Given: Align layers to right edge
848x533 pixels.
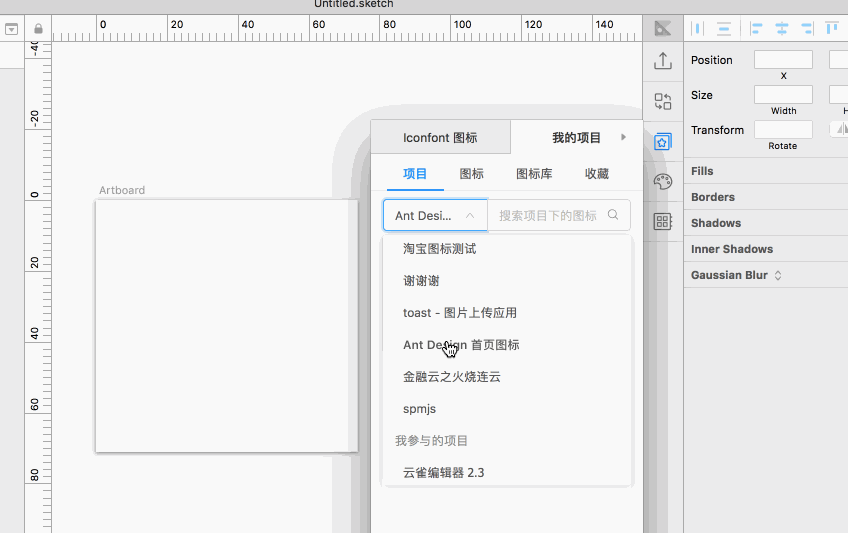Looking at the screenshot, I should pyautogui.click(x=807, y=28).
